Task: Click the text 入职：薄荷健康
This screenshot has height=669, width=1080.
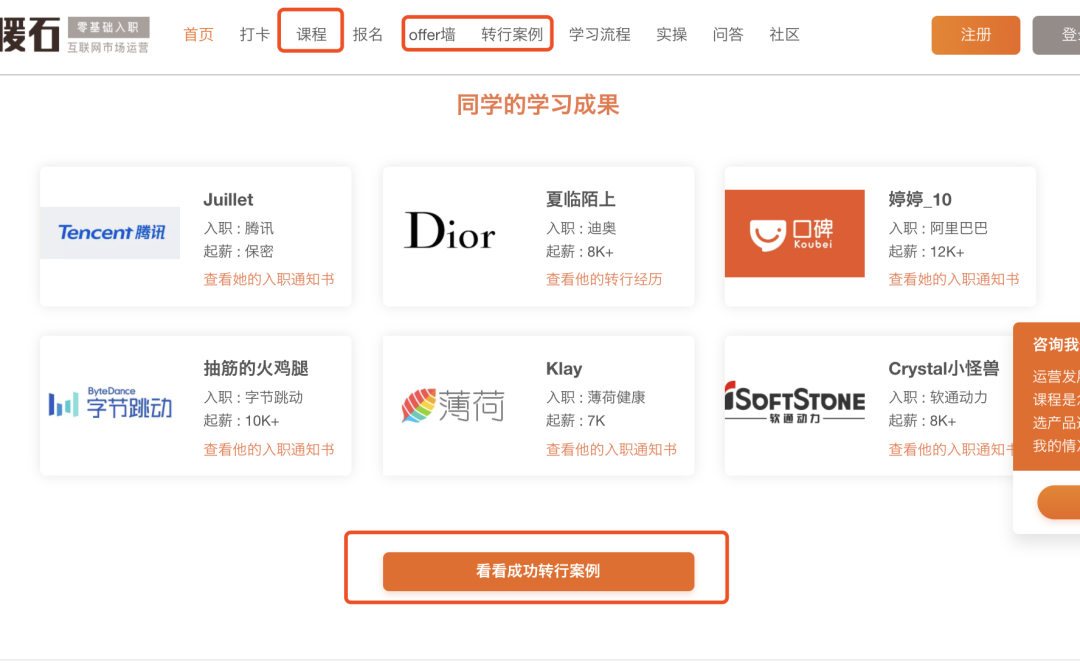Action: 596,398
